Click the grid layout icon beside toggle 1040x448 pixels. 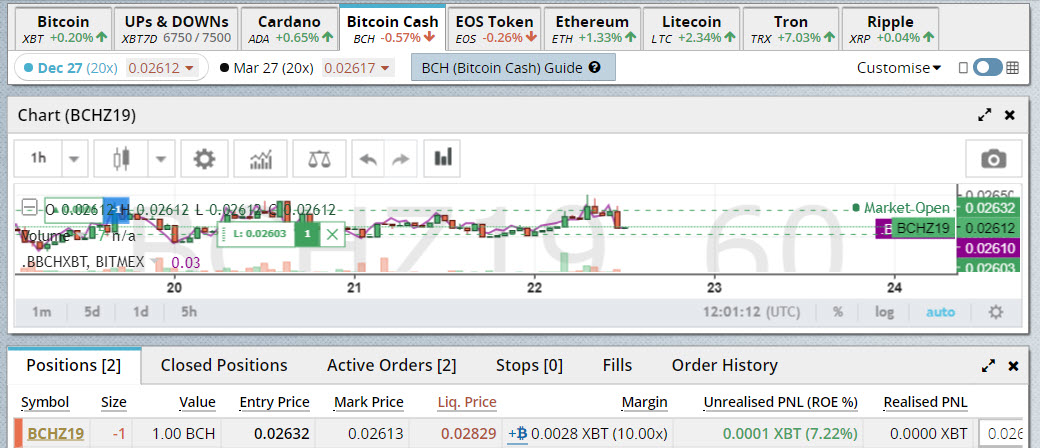(x=1012, y=67)
